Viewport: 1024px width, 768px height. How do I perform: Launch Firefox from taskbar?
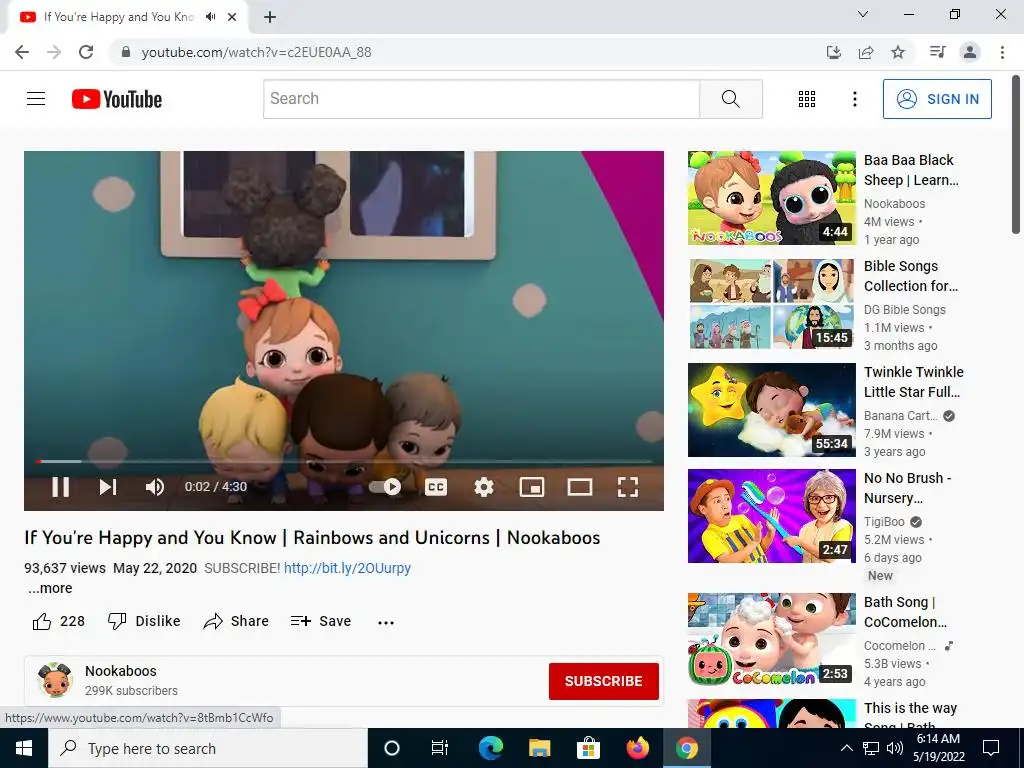(637, 748)
